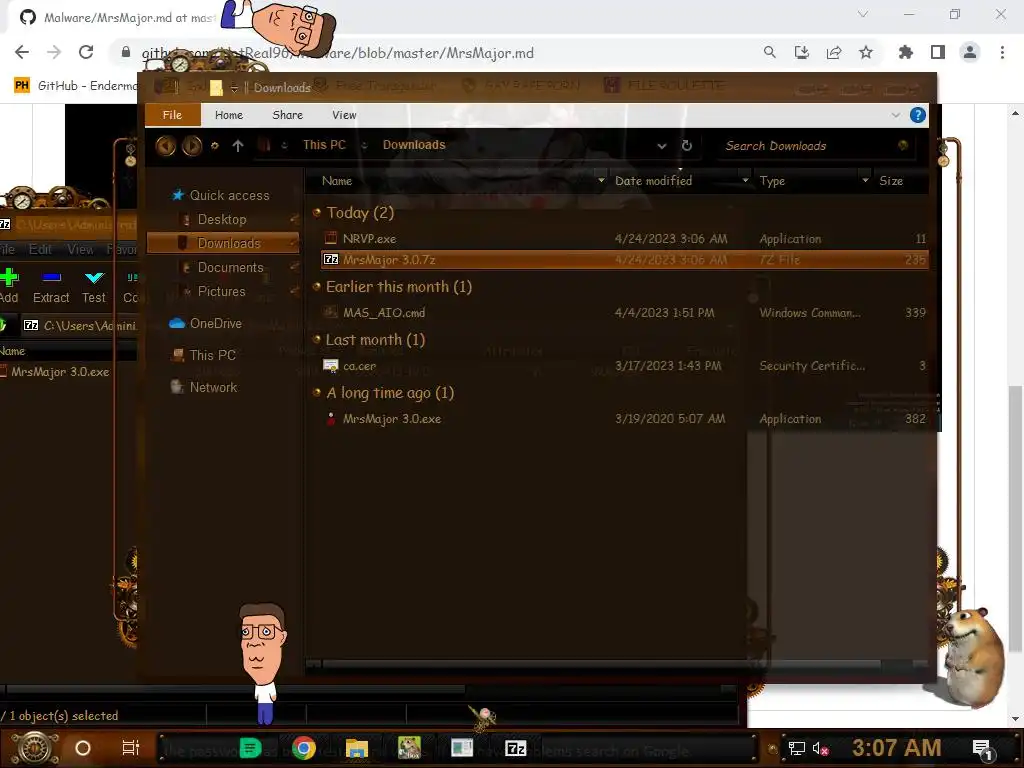Click the 7-Zip Extract button
This screenshot has height=768, width=1024.
pyautogui.click(x=51, y=285)
